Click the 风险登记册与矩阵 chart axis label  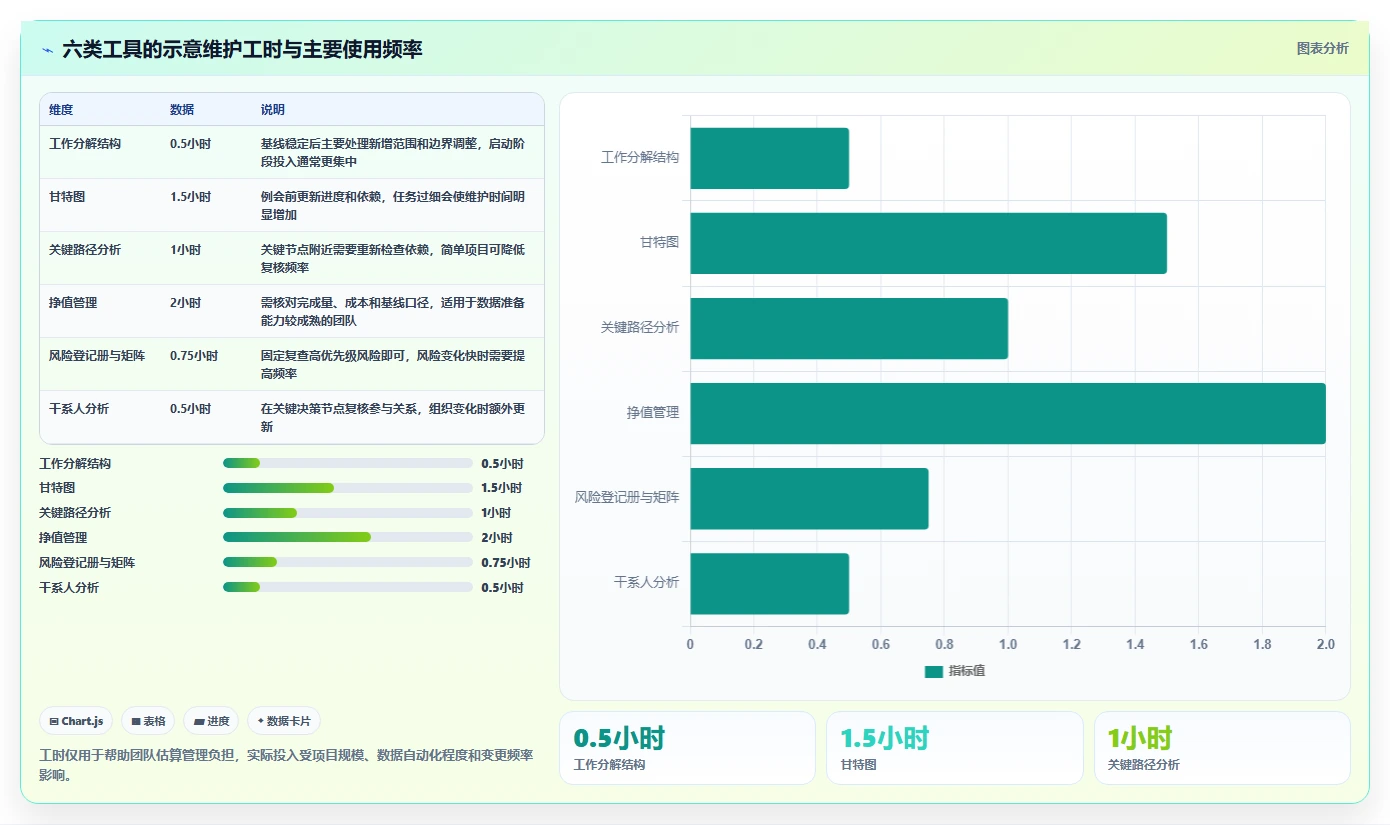point(627,497)
